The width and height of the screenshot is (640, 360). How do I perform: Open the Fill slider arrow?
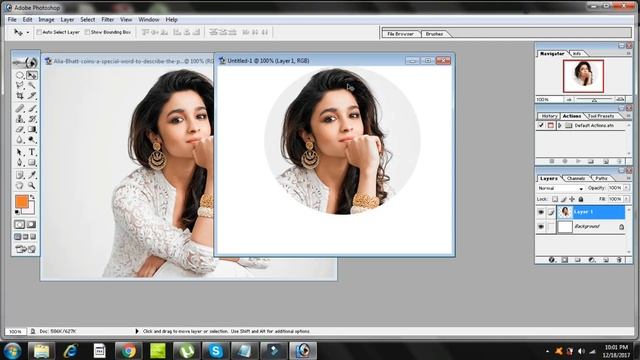(x=627, y=199)
